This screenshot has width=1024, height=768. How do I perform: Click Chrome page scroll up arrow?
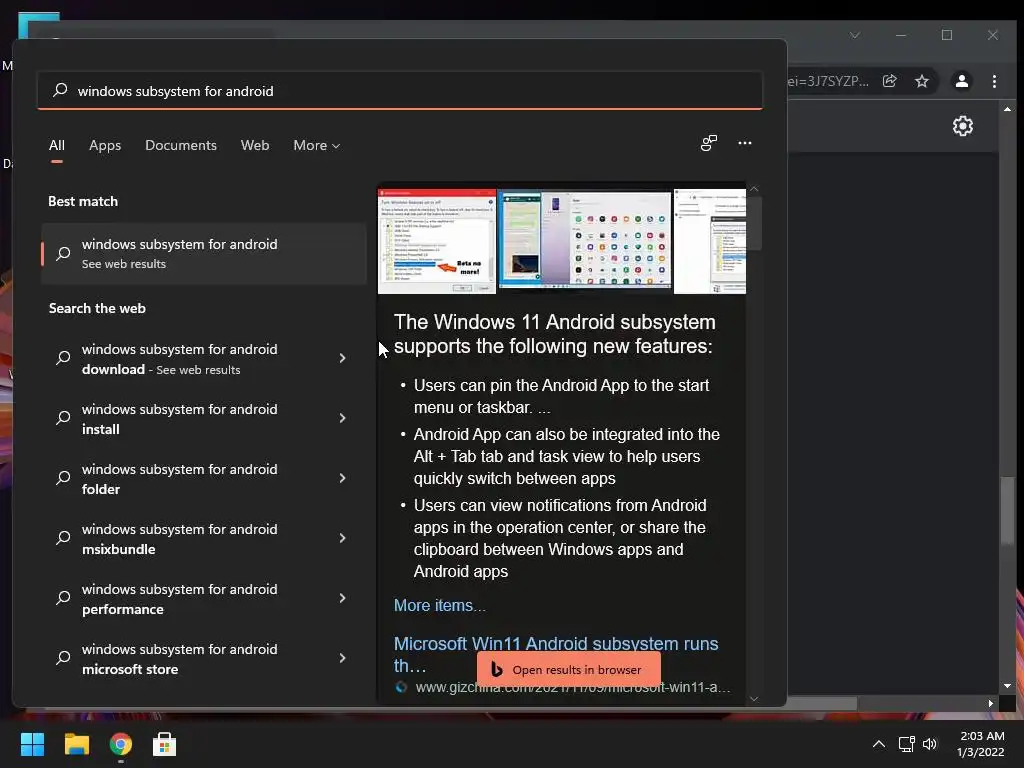[x=1008, y=109]
